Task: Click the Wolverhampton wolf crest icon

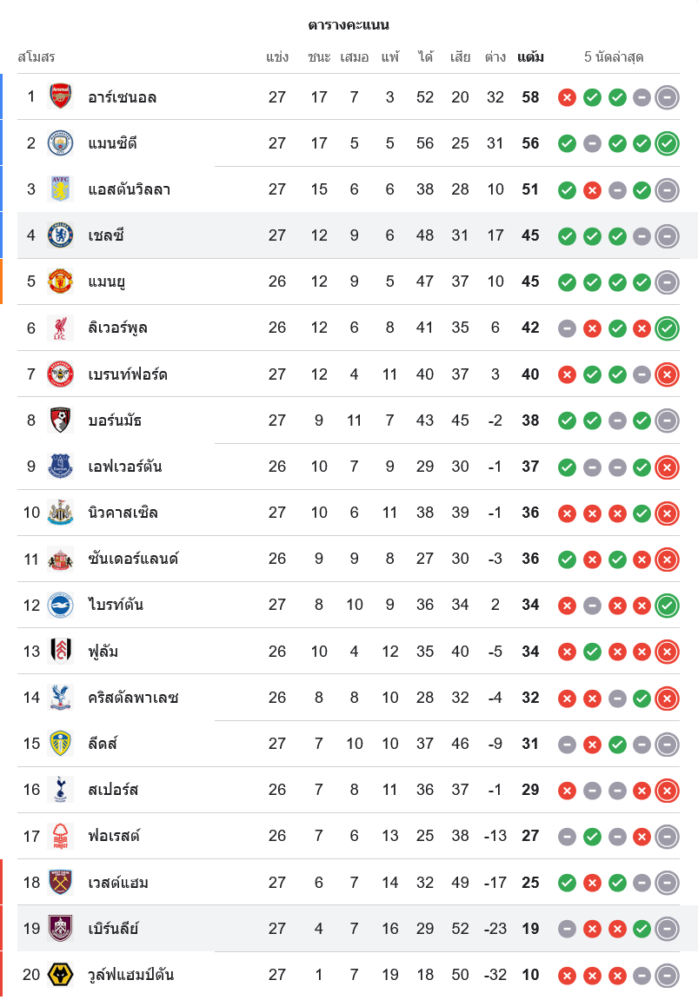Action: pos(61,974)
